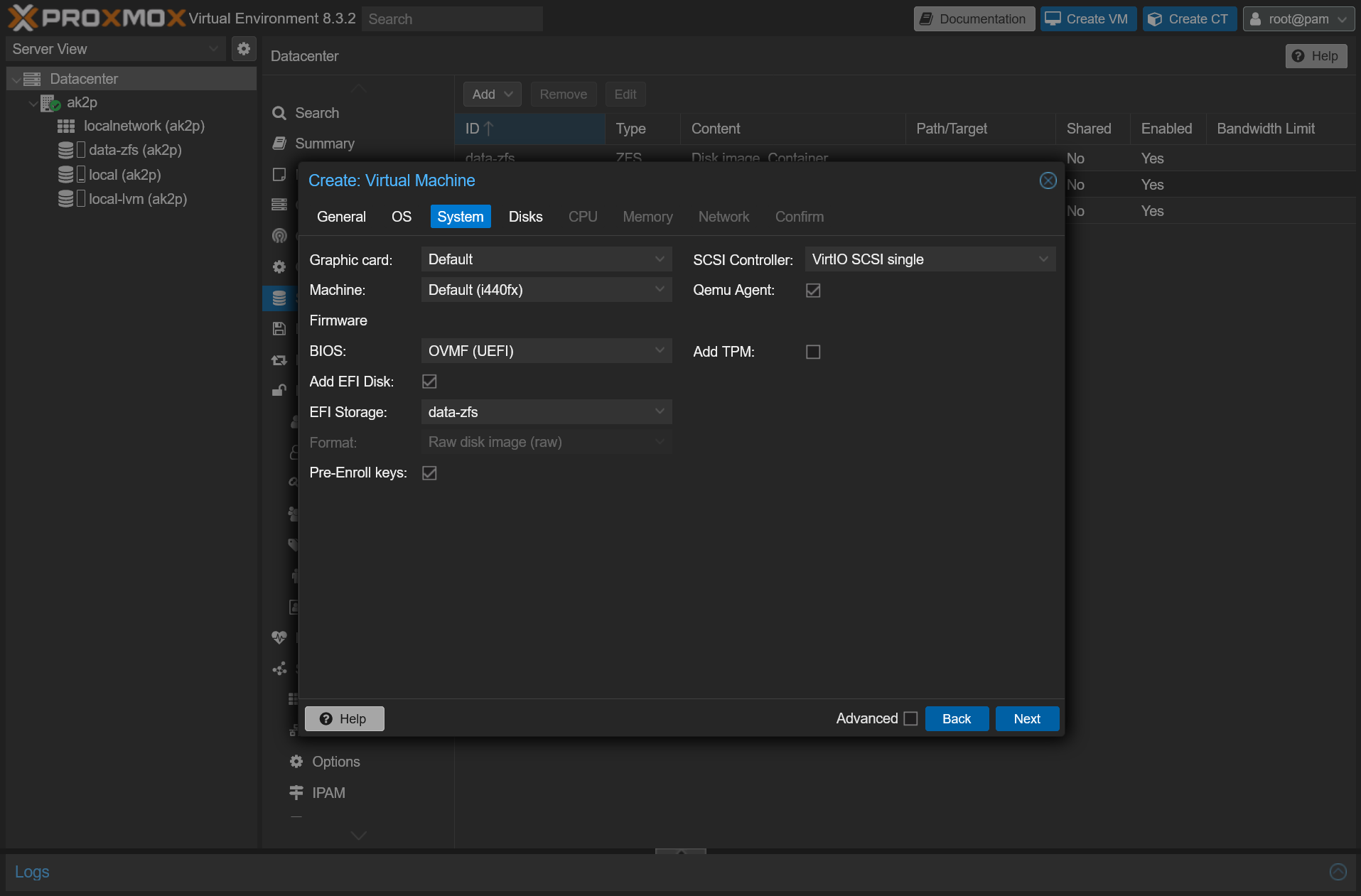Click the Back button
Image resolution: width=1361 pixels, height=896 pixels.
pyautogui.click(x=957, y=718)
